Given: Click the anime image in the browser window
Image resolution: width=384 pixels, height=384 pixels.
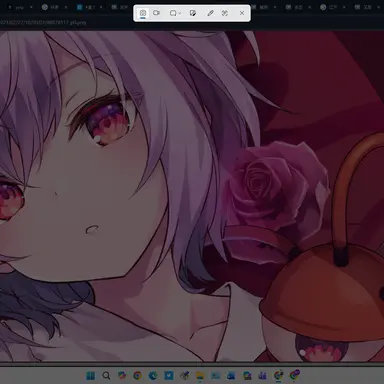Looking at the screenshot, I should click(192, 196).
